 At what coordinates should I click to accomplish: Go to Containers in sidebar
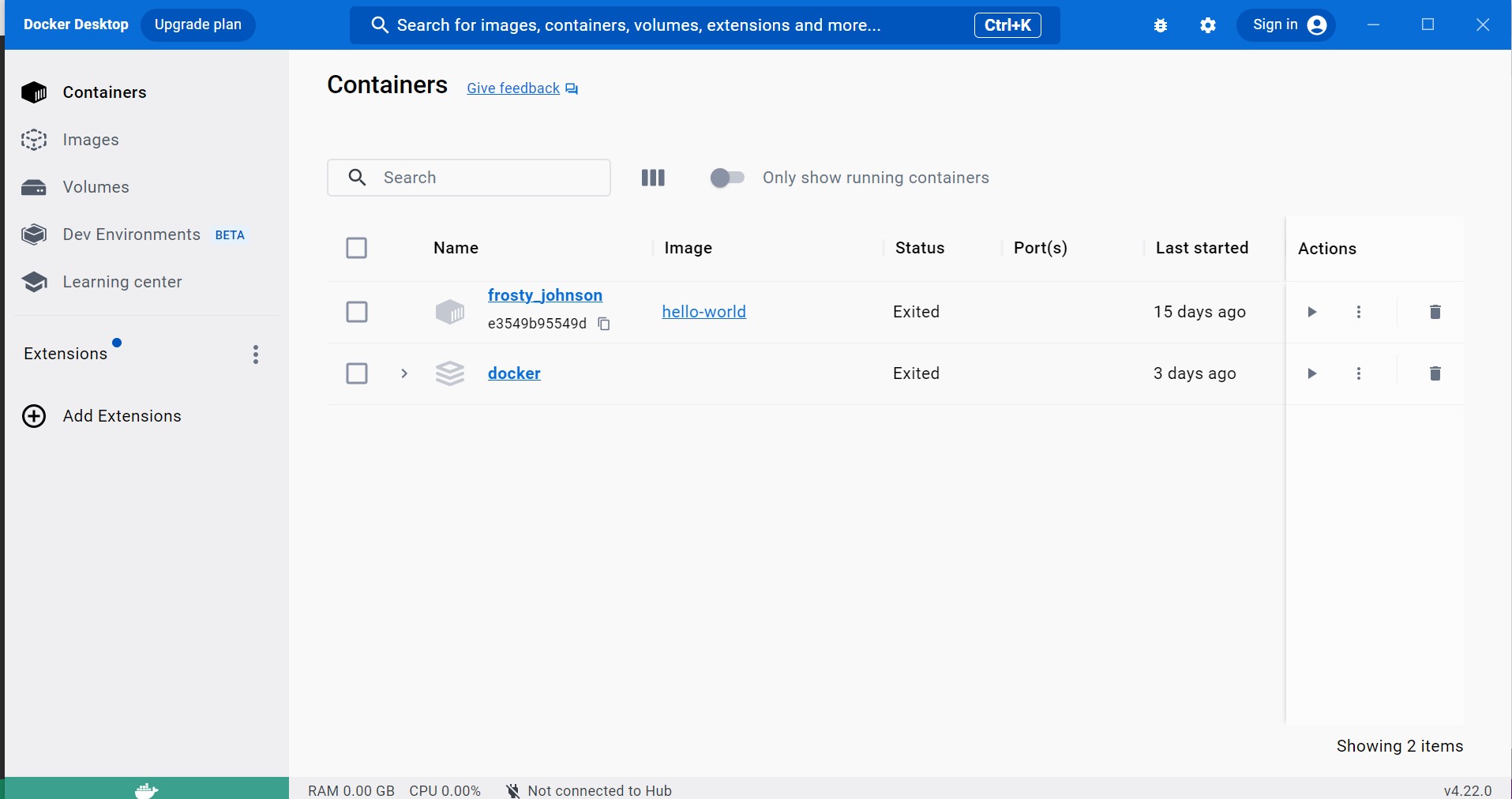(147, 92)
